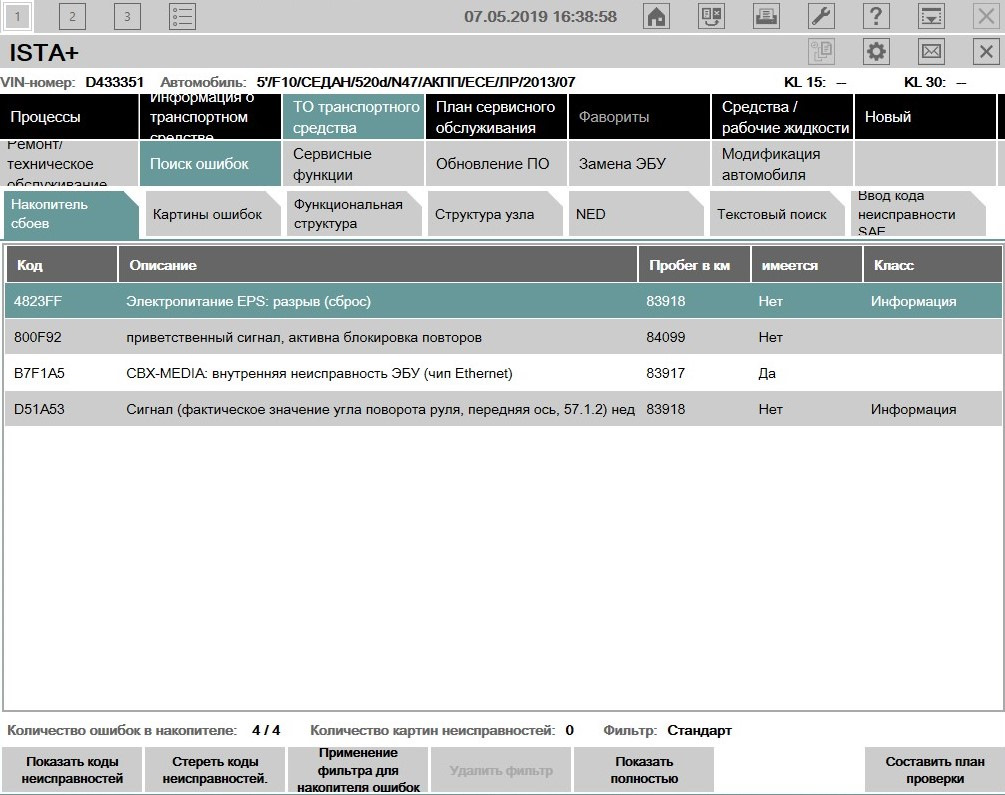Screen dimensions: 1005x795
Task: Sort by the имеется column header
Action: click(807, 265)
